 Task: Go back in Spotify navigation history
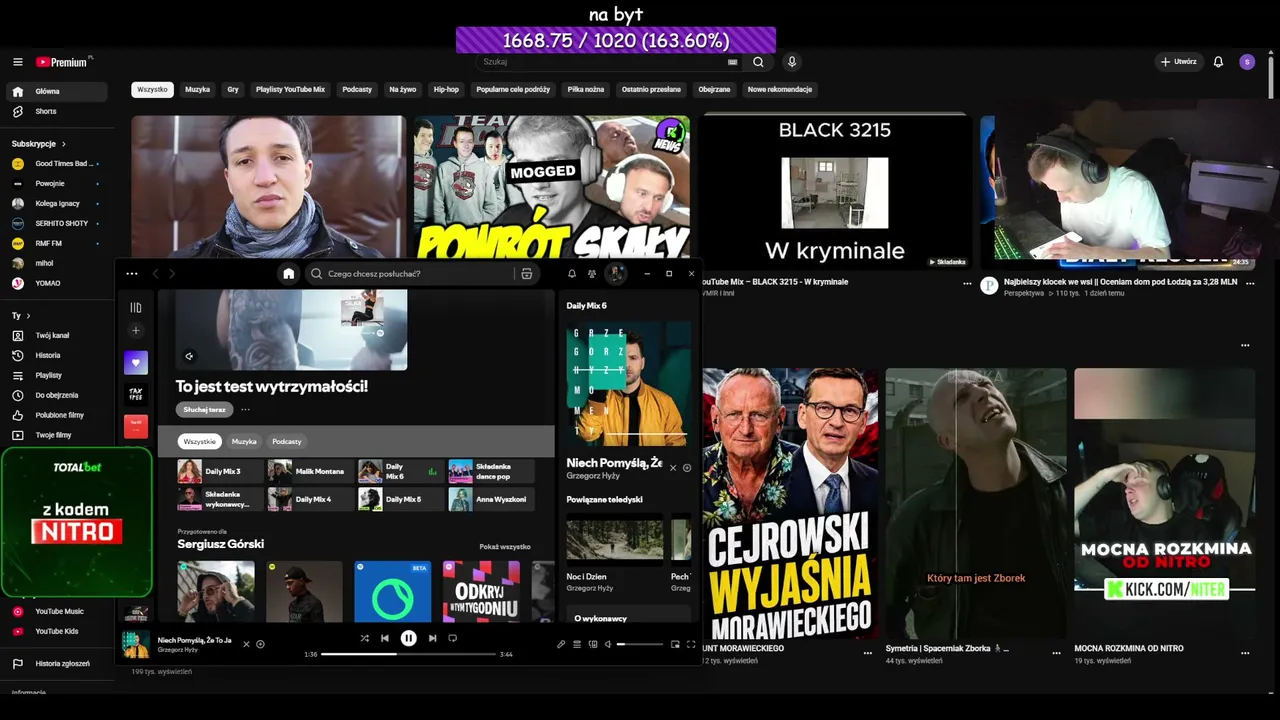tap(155, 273)
